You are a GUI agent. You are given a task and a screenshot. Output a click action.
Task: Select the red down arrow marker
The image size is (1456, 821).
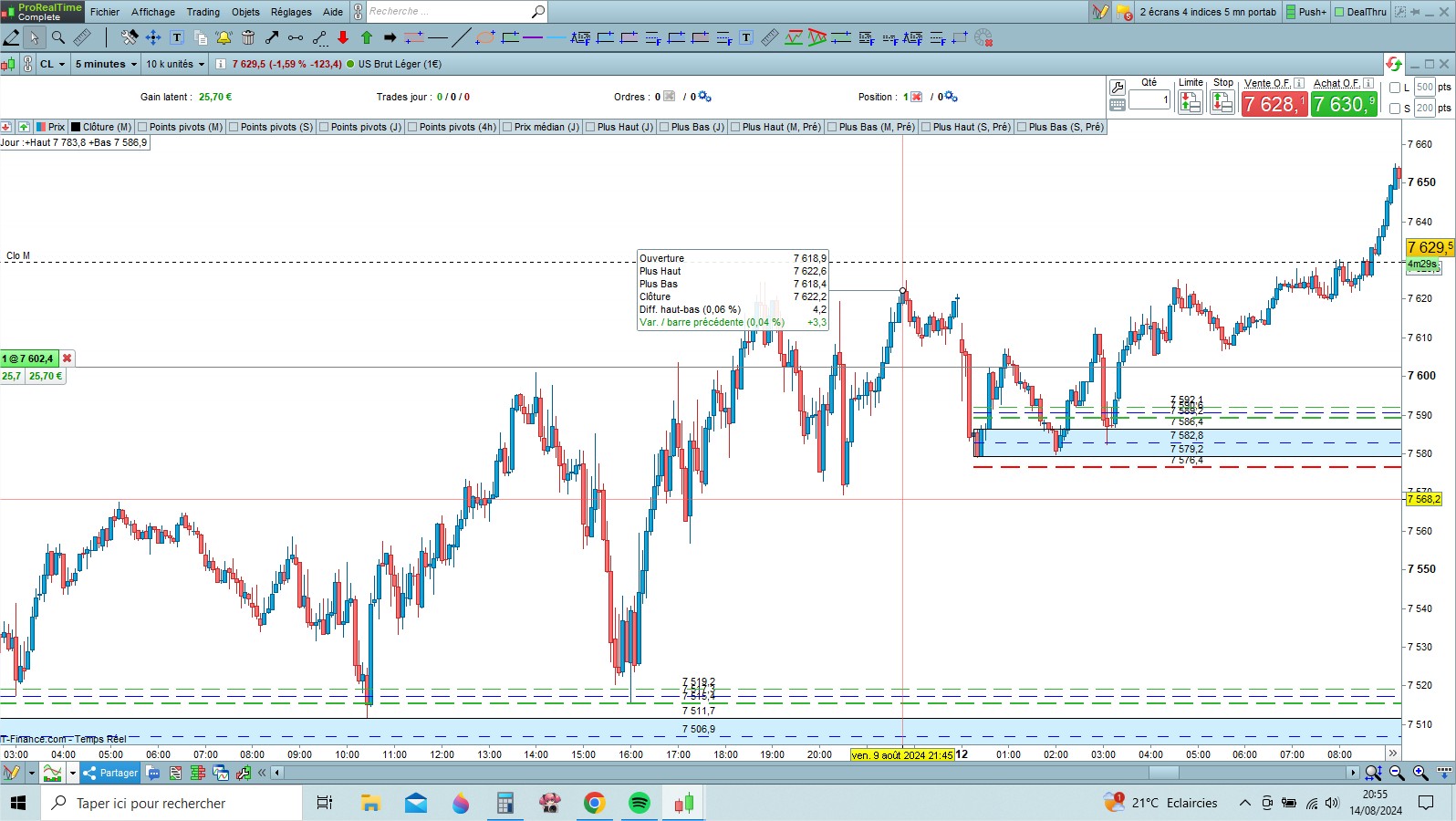coord(343,37)
